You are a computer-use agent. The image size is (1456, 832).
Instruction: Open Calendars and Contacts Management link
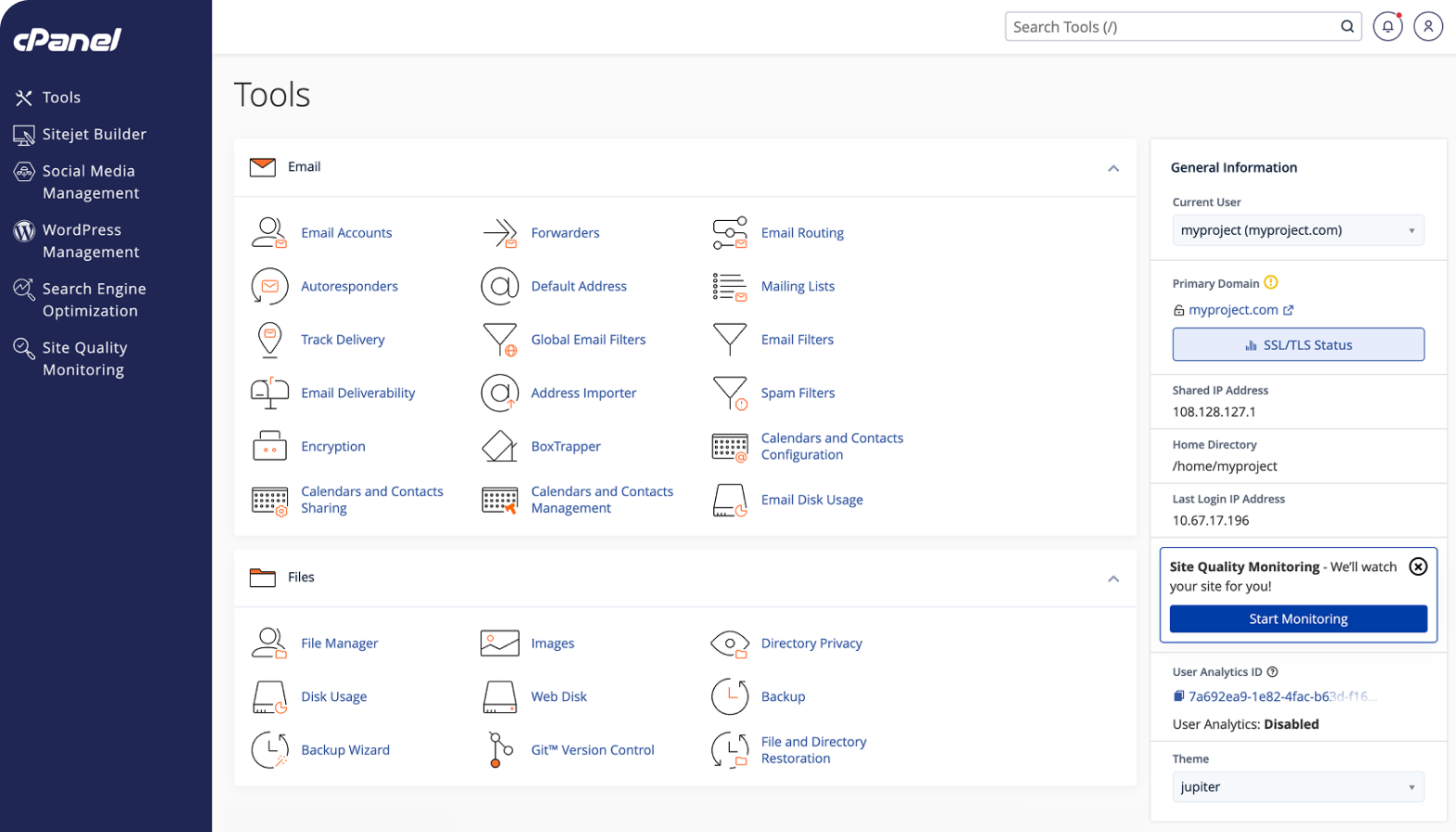(x=602, y=500)
